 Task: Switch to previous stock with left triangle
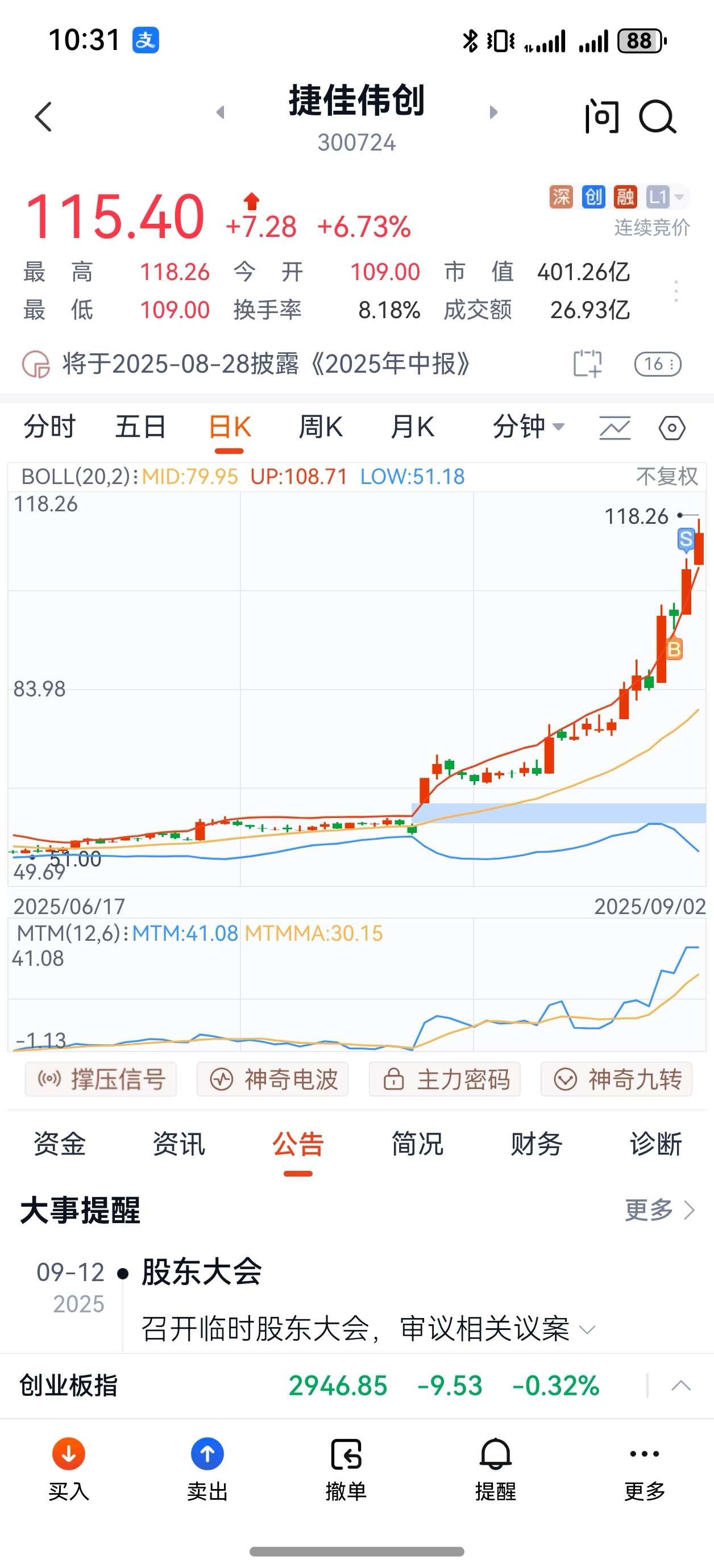[221, 112]
